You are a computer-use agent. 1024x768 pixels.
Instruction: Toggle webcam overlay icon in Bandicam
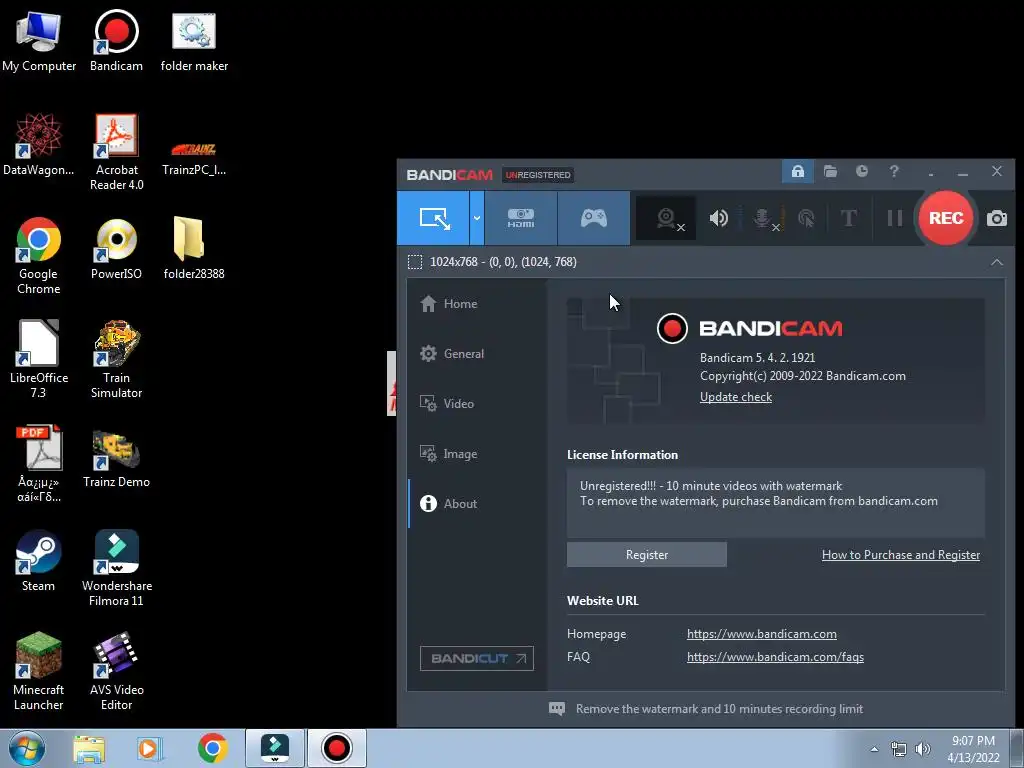coord(665,218)
